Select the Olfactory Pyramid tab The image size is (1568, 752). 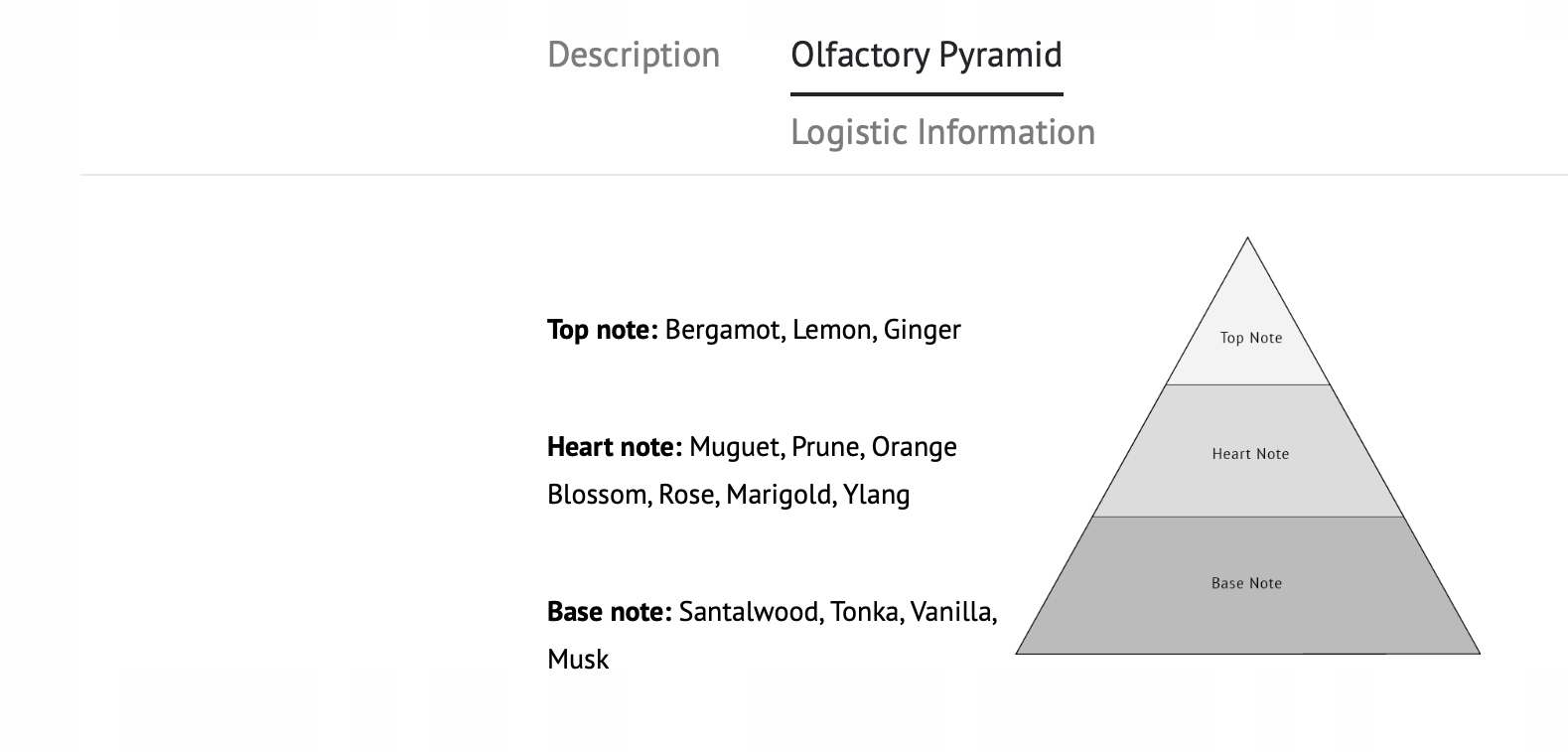pos(926,55)
